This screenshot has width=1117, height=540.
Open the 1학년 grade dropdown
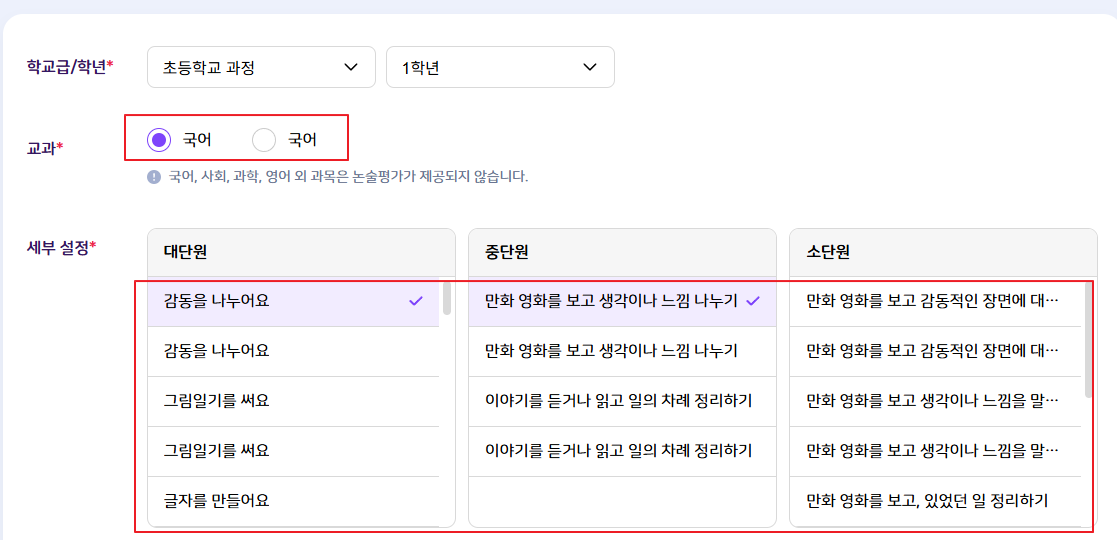coord(500,67)
